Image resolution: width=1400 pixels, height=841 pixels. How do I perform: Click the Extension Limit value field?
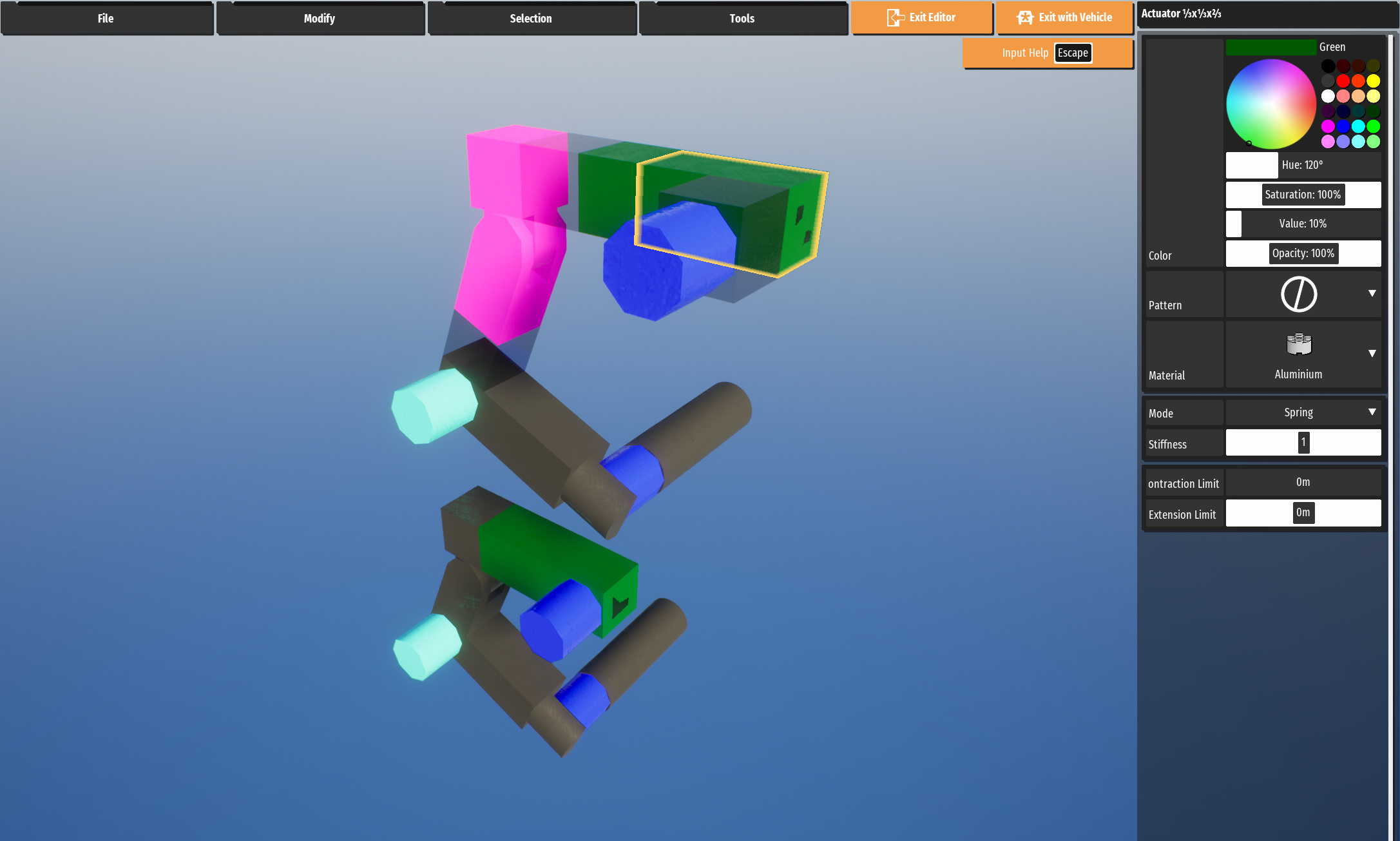(1303, 513)
